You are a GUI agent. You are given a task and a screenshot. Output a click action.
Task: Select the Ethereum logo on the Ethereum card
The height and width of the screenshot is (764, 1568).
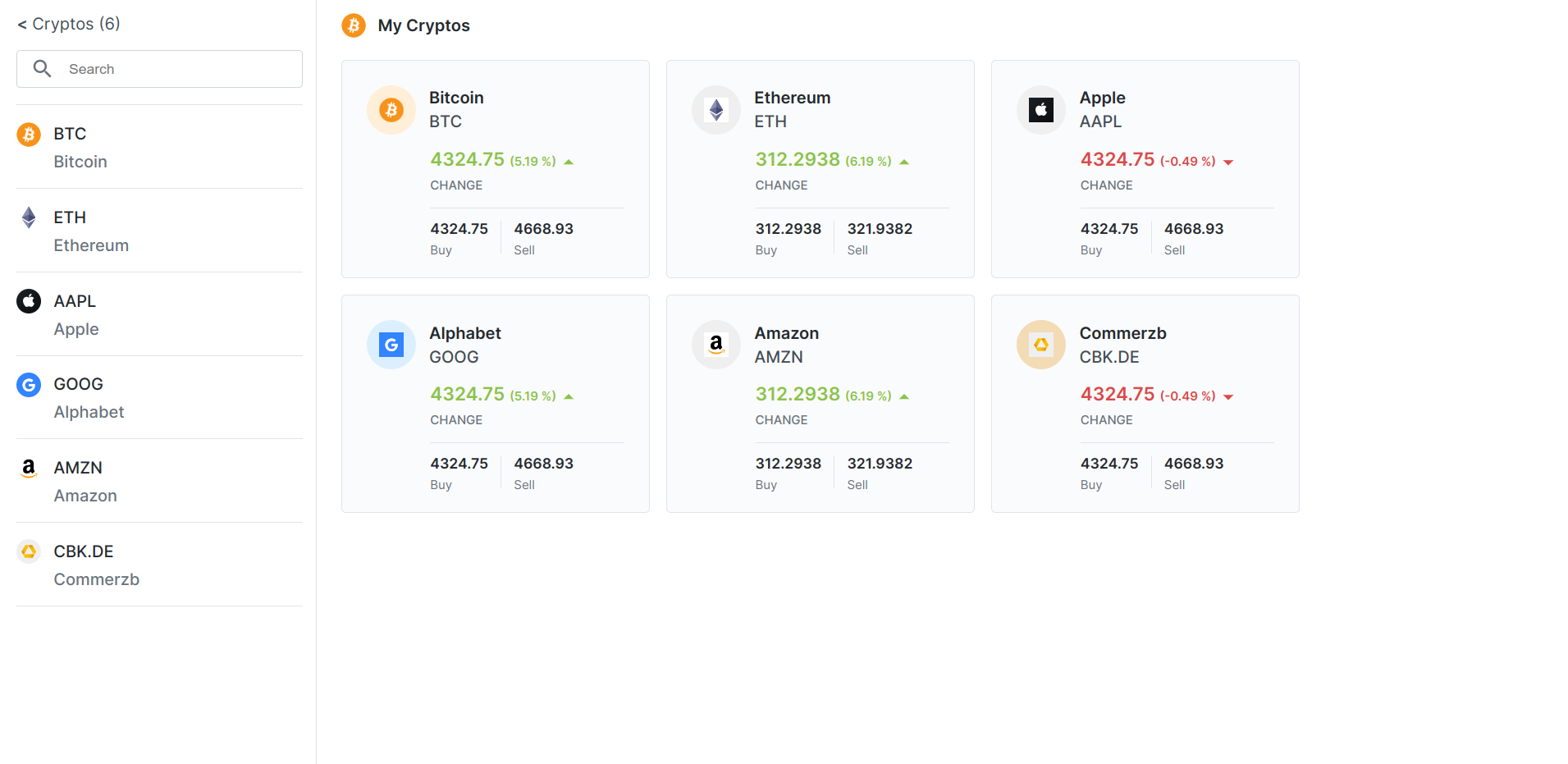(x=715, y=109)
